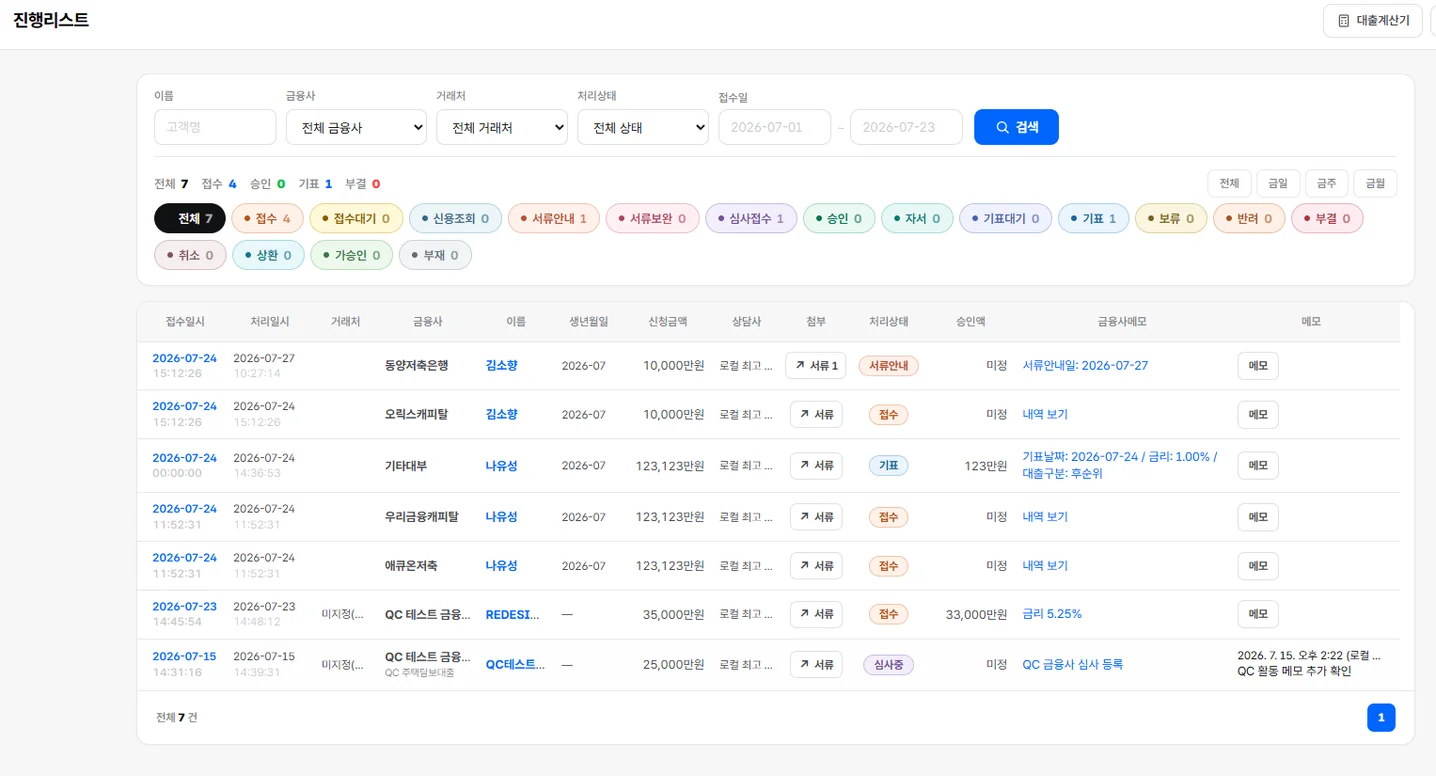Open 메모 button for 동양저축은행 row

coord(1258,366)
